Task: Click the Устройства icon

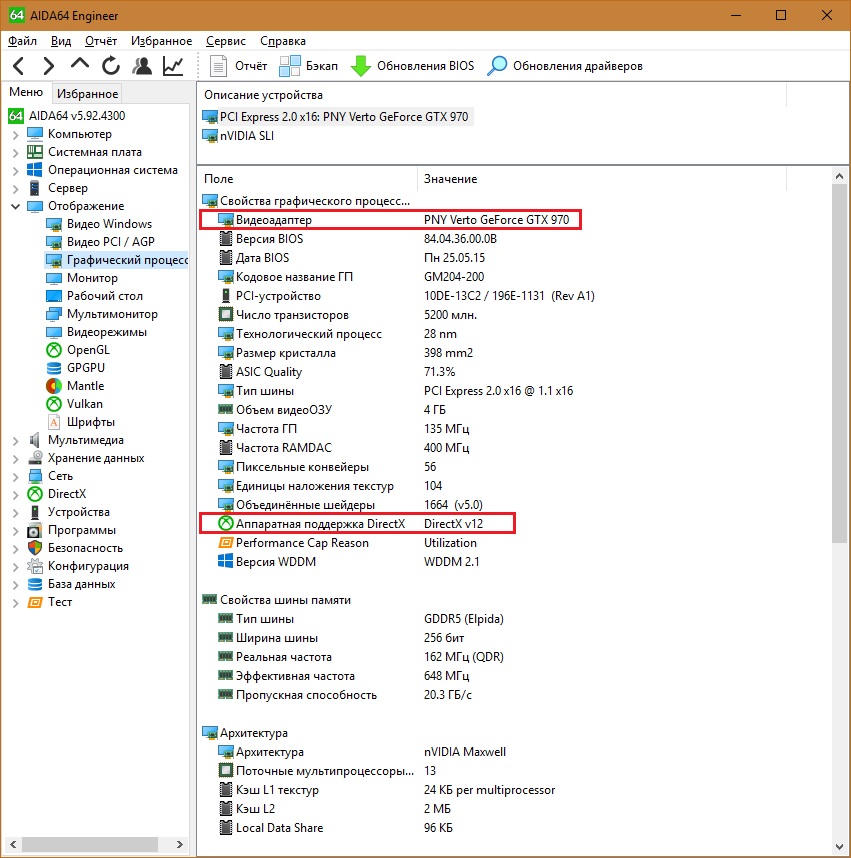Action: (x=35, y=512)
